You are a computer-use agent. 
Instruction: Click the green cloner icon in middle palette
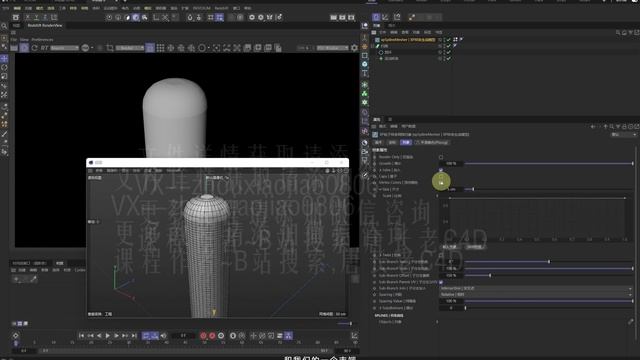[364, 93]
